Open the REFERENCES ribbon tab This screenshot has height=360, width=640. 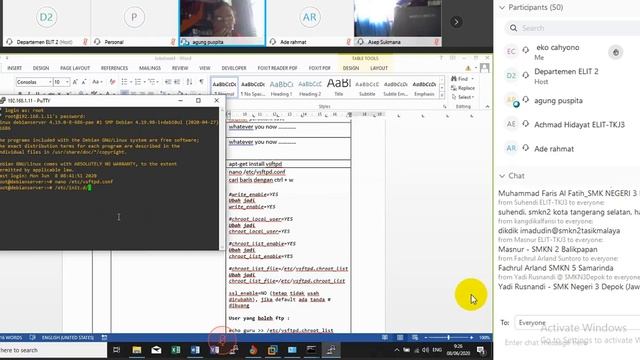point(114,68)
